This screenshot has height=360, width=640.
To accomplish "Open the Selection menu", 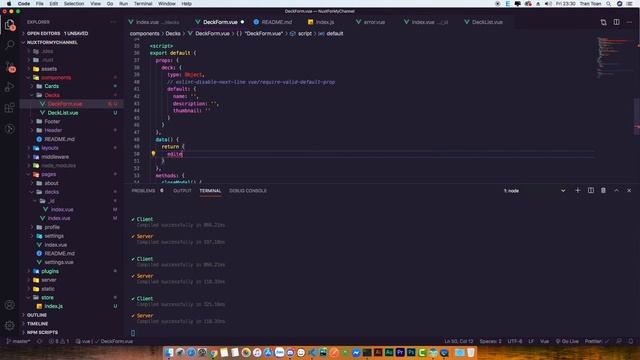I will coord(74,4).
